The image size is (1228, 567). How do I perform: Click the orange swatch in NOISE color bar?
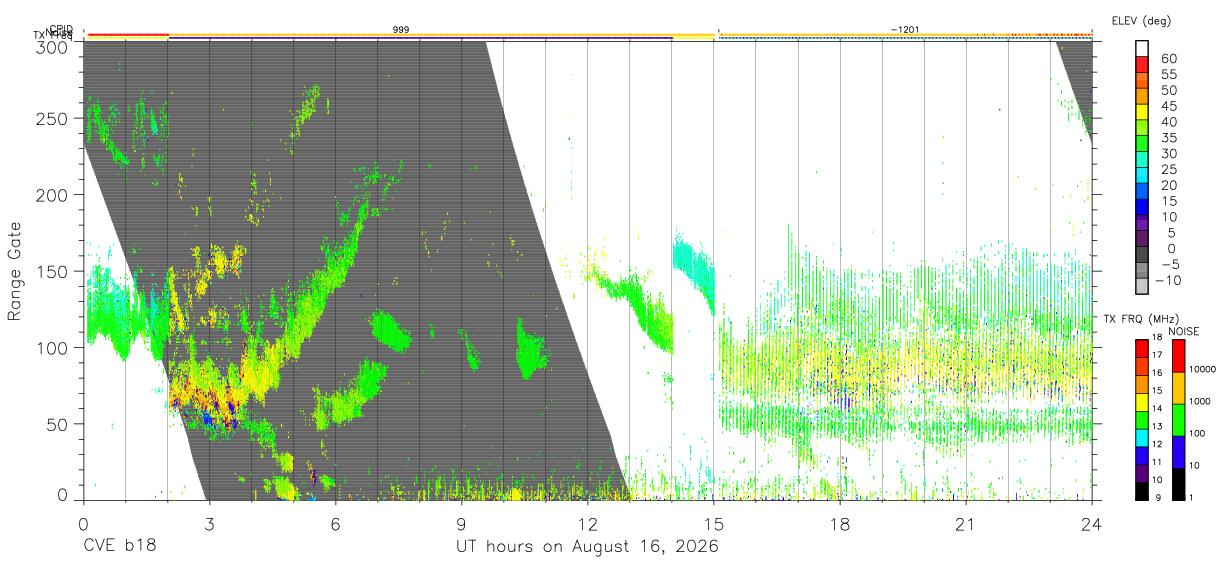click(1178, 388)
